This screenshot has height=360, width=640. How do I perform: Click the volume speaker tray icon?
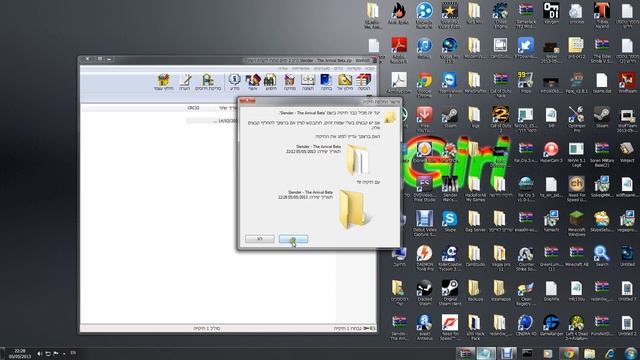click(40, 353)
